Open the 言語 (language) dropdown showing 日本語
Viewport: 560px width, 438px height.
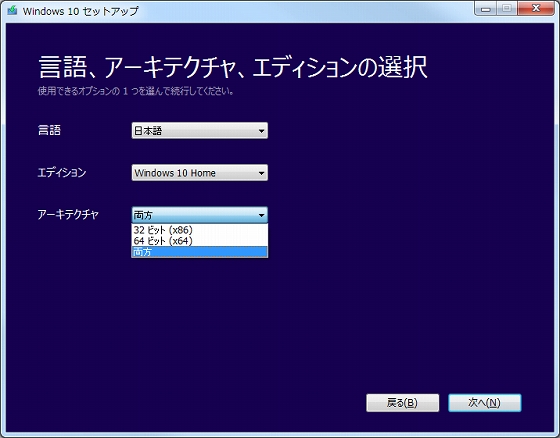click(x=200, y=131)
